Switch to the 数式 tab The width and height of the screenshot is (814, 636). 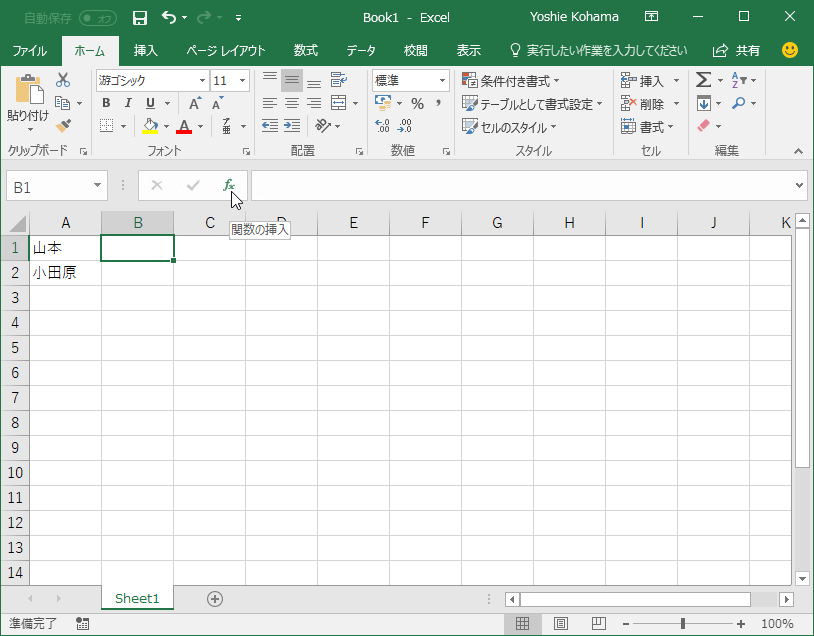click(305, 50)
